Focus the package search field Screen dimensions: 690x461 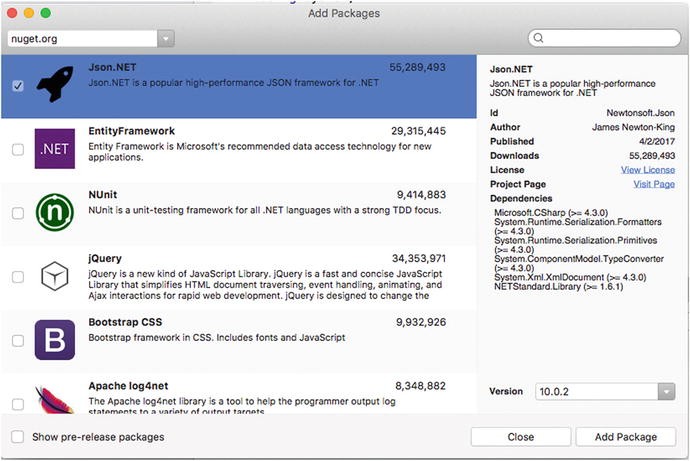click(604, 38)
